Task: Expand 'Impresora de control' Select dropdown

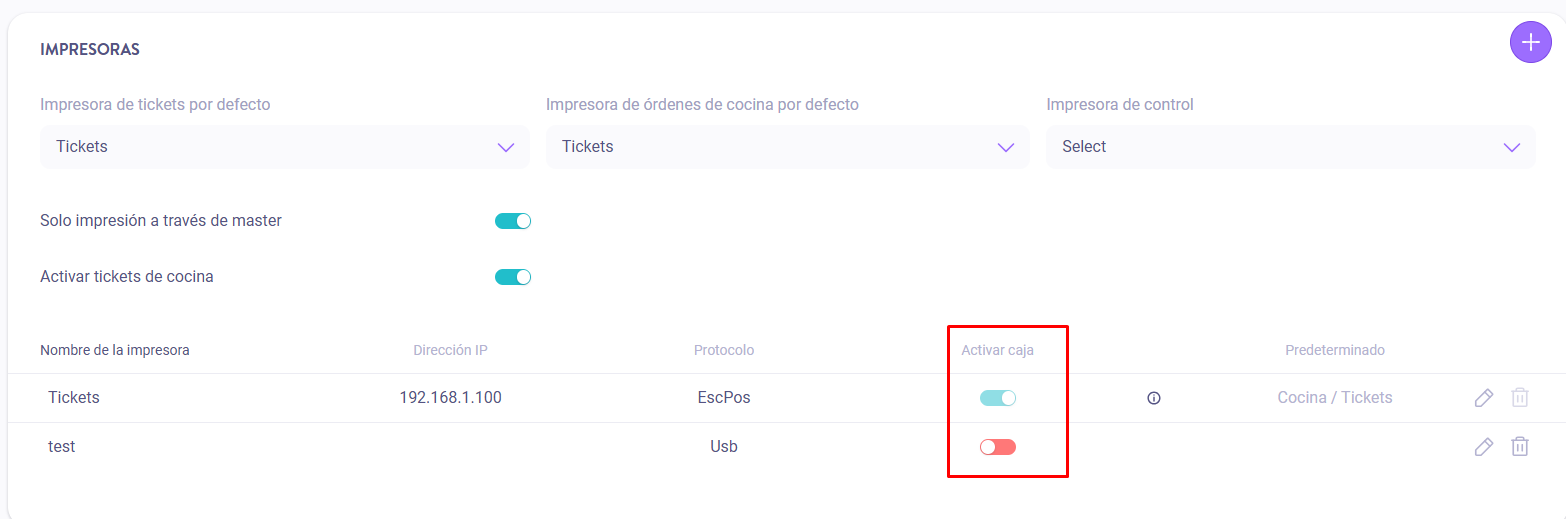Action: coord(1290,147)
